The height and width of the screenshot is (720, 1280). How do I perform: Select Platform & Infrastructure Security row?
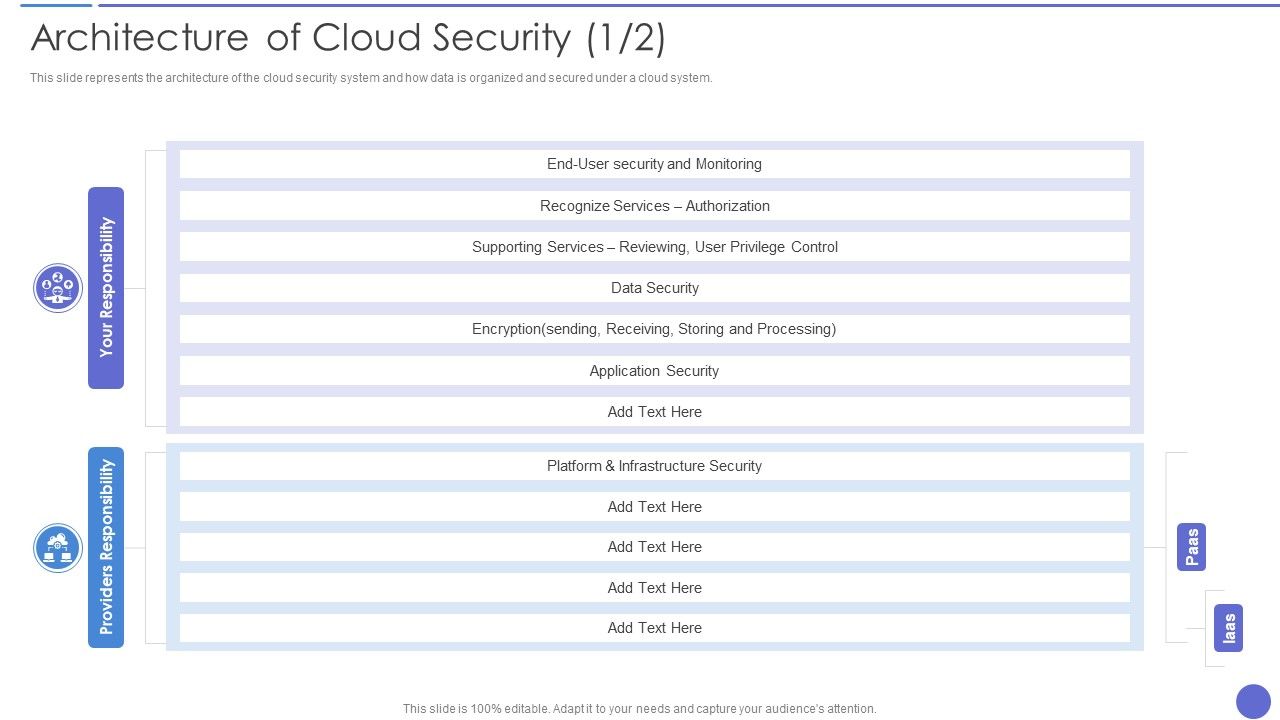point(655,466)
